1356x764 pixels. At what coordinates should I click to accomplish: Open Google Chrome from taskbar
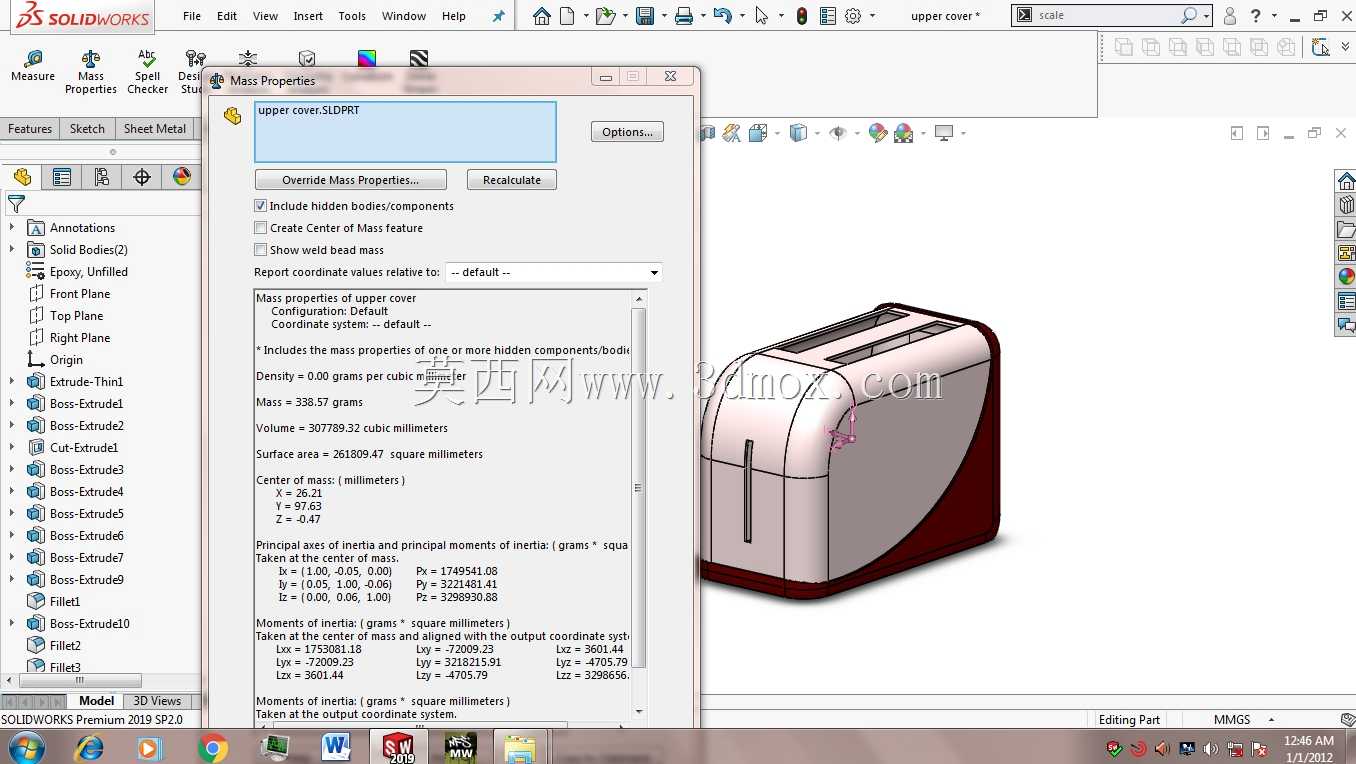click(x=212, y=747)
